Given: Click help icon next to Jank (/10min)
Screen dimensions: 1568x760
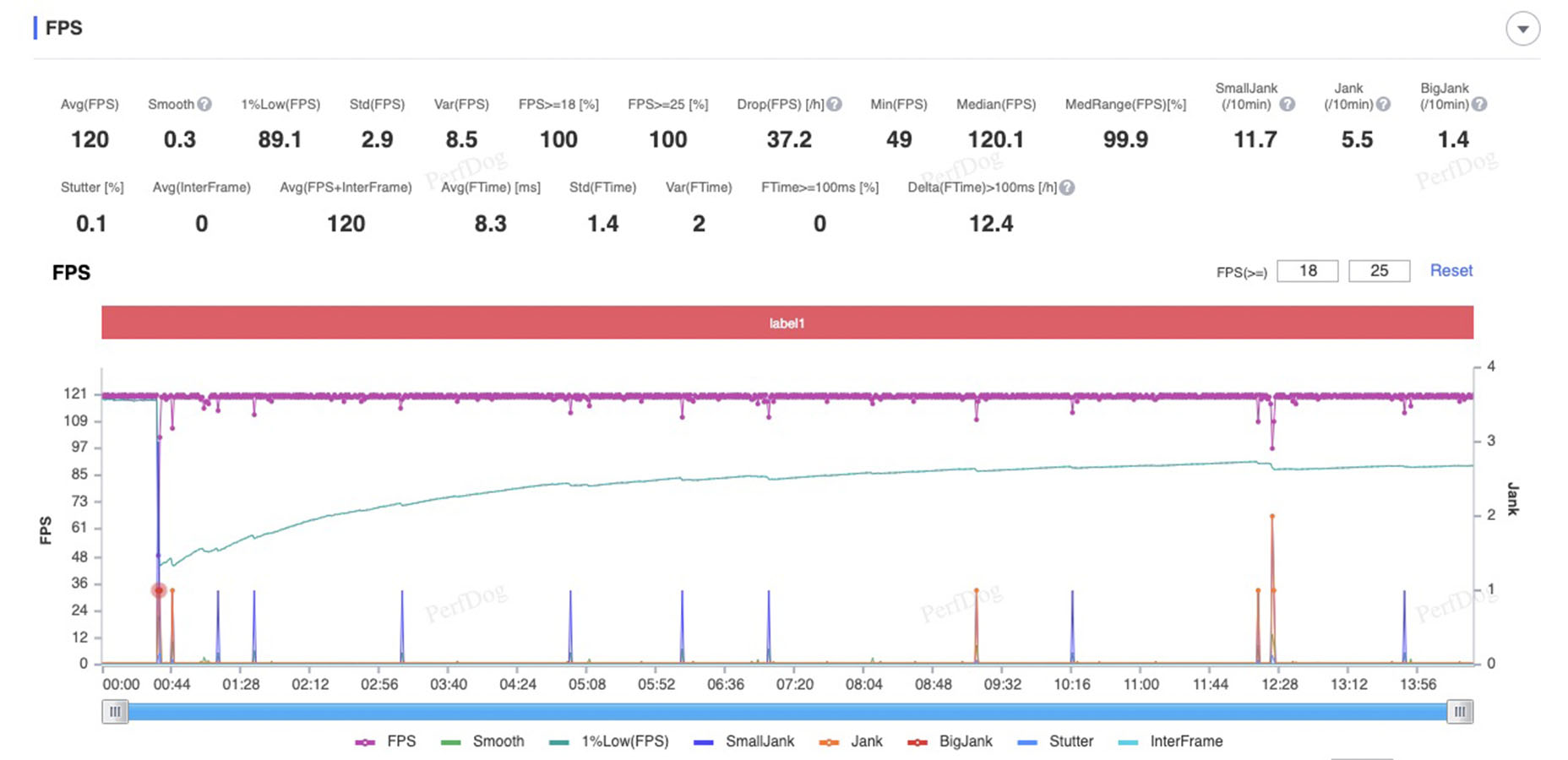Looking at the screenshot, I should [1383, 104].
